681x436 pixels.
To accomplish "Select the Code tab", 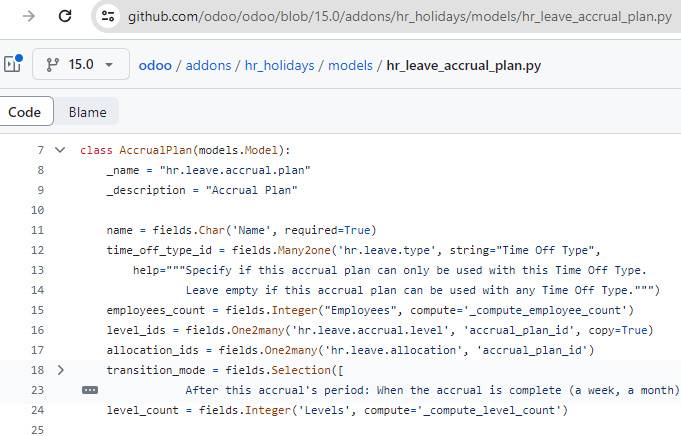I will pos(25,112).
